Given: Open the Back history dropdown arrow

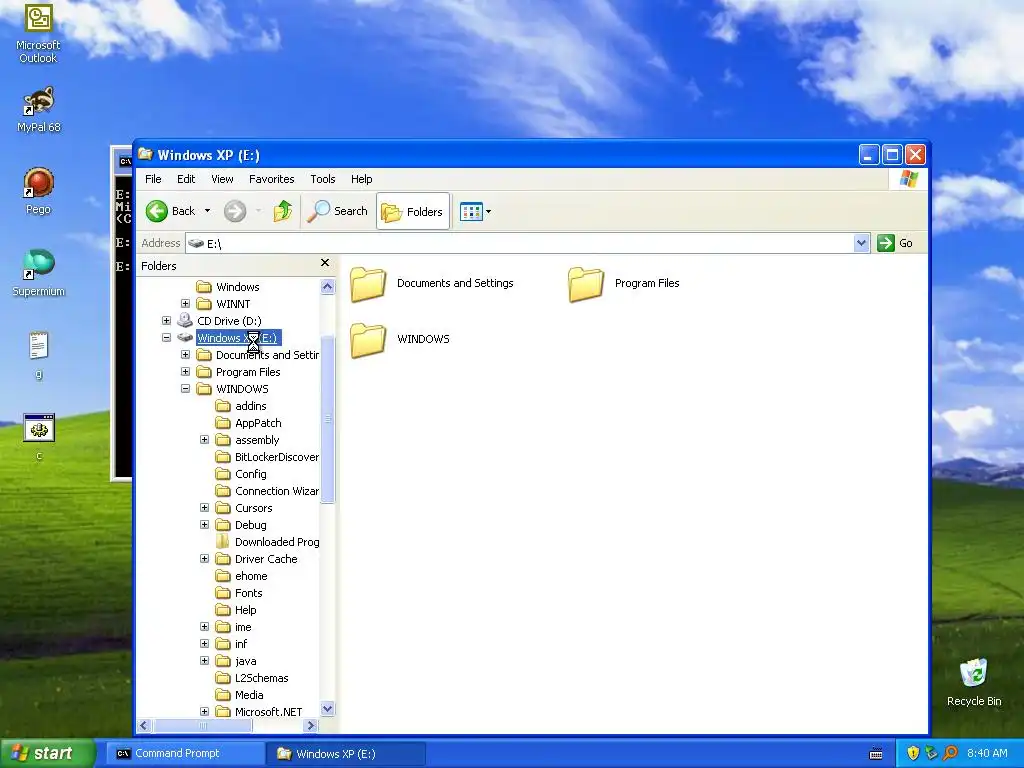Looking at the screenshot, I should pyautogui.click(x=207, y=211).
